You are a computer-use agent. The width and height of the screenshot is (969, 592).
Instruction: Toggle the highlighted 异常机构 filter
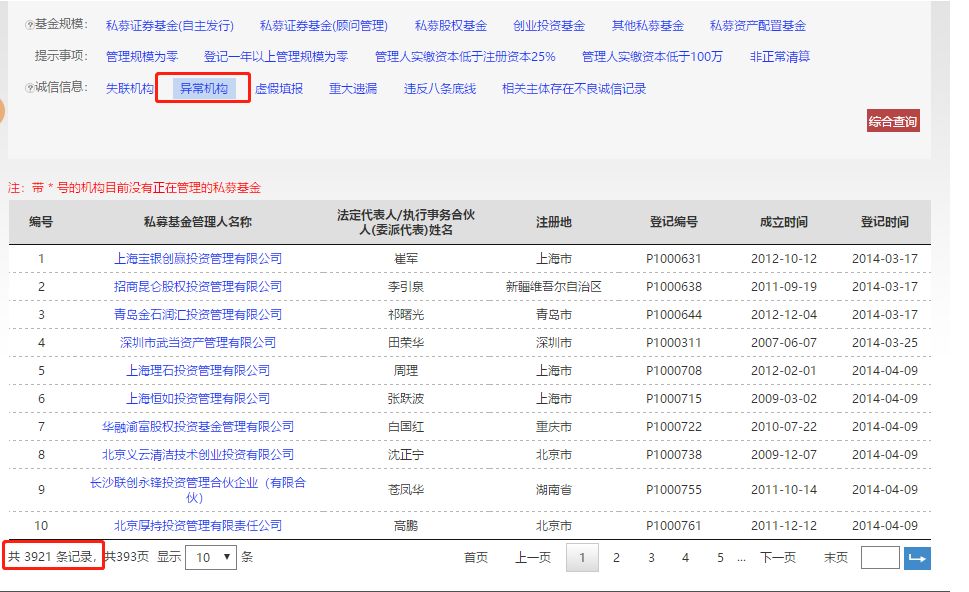click(x=203, y=88)
